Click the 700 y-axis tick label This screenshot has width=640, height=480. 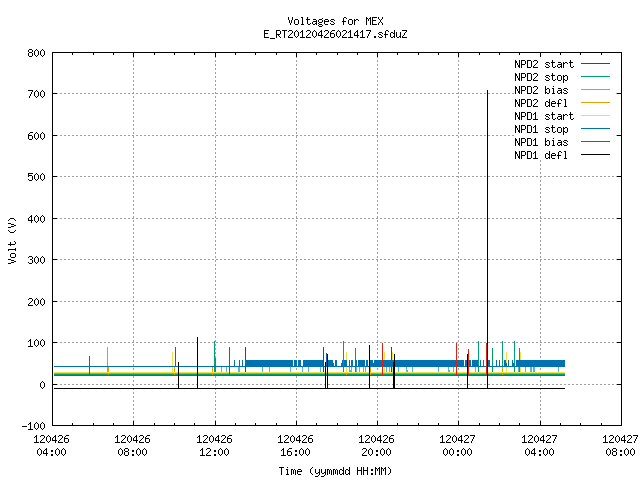coord(36,94)
